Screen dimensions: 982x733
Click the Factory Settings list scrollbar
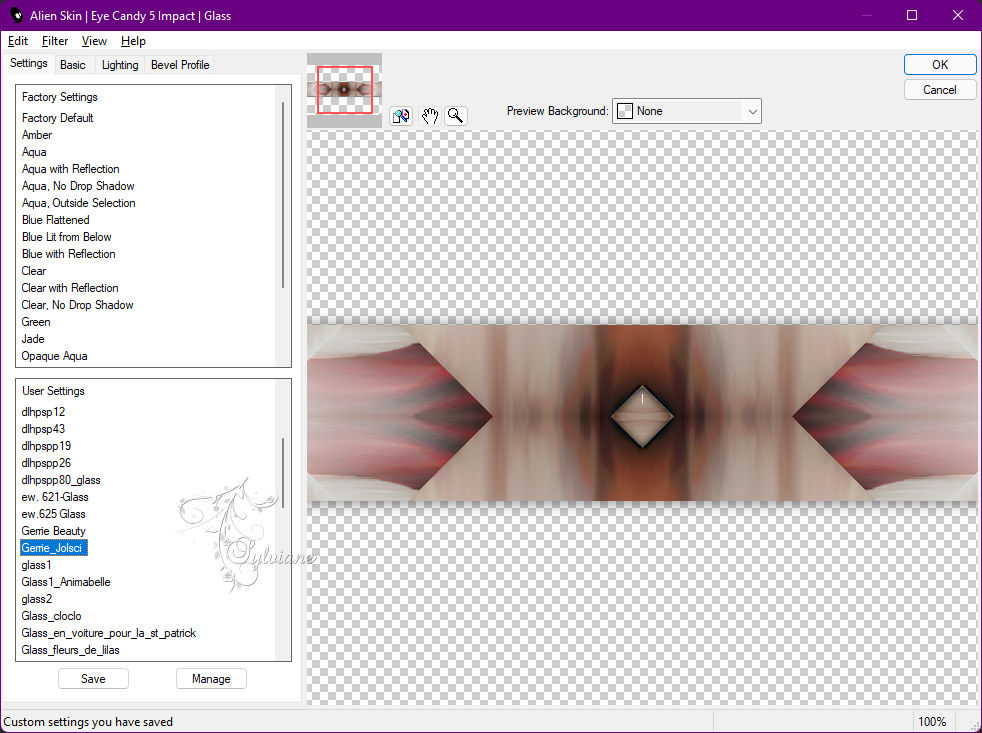pos(283,195)
